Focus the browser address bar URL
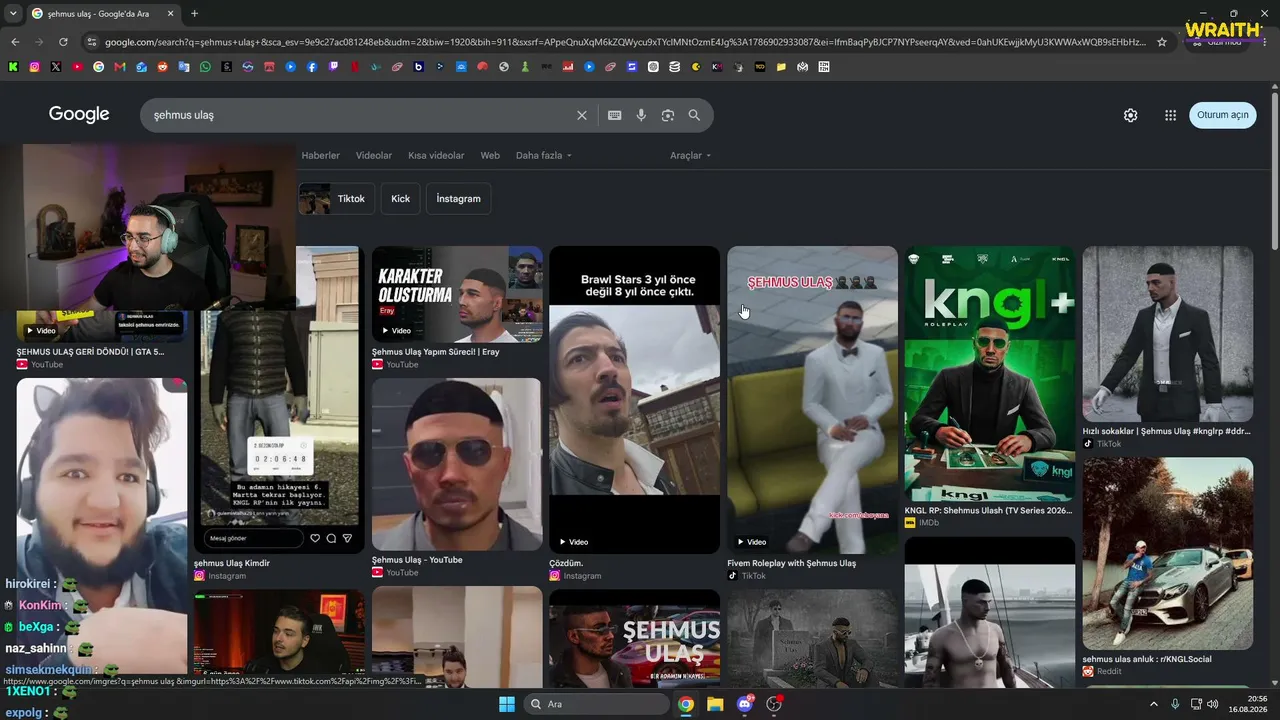 (x=625, y=42)
